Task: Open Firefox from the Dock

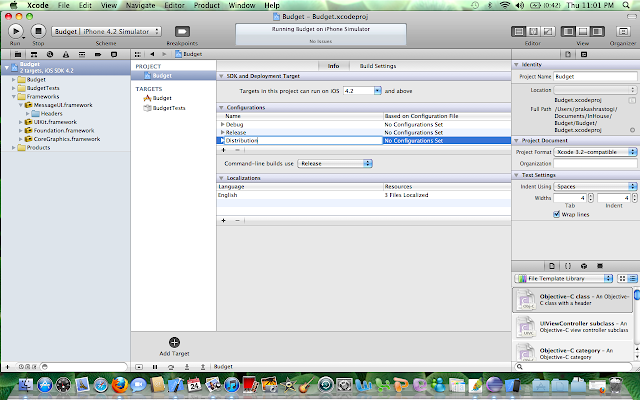Action: point(120,385)
